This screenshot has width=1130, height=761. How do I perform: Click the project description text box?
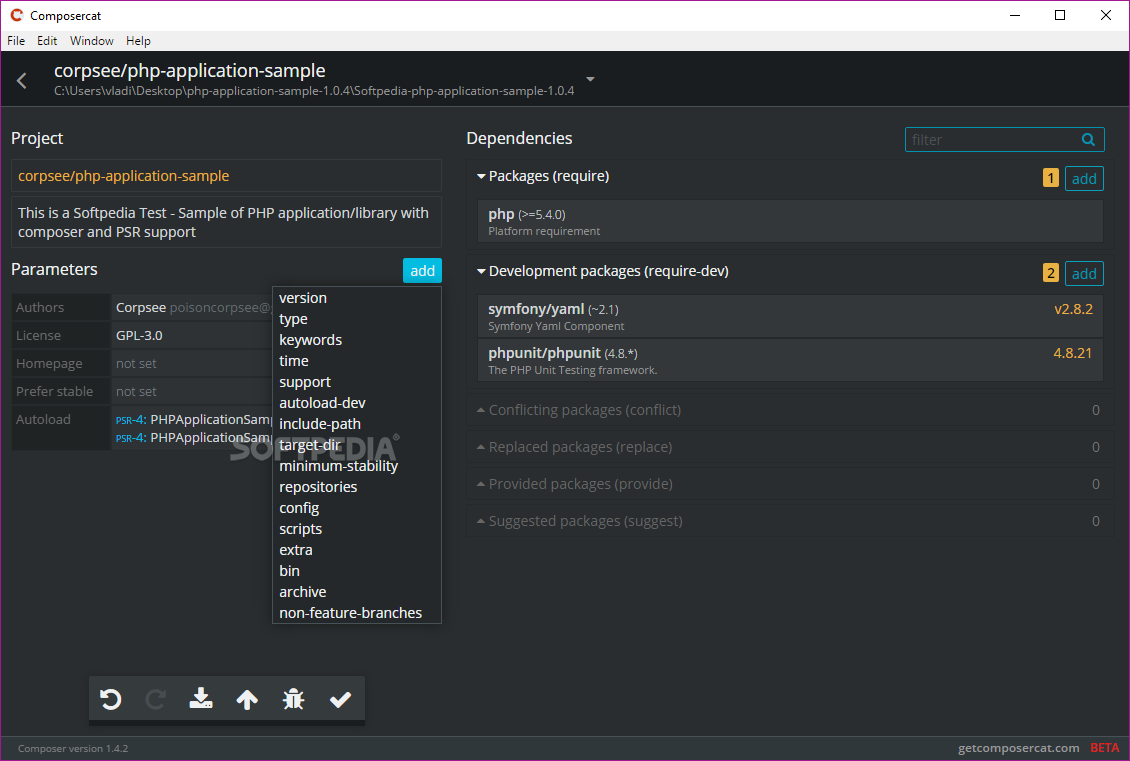tap(226, 222)
